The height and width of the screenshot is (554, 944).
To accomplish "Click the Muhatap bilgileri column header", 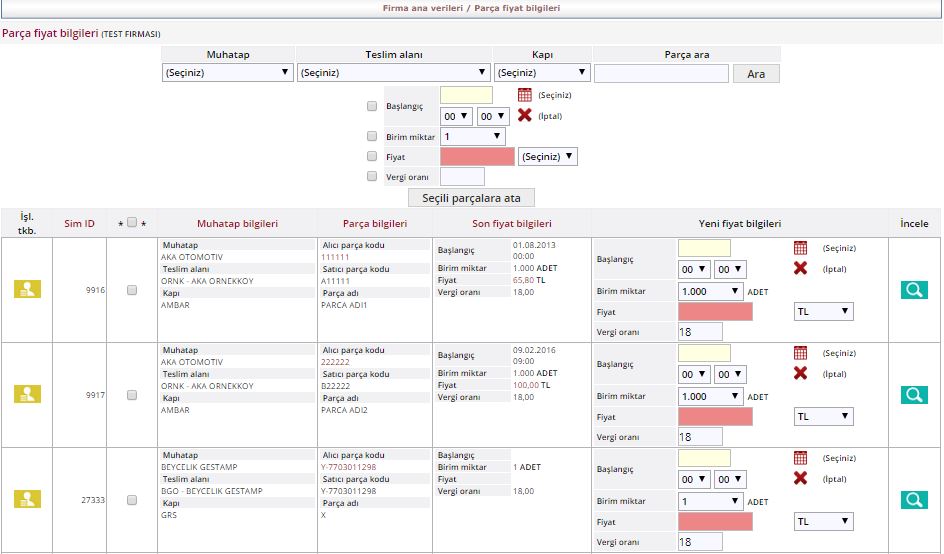I will [237, 224].
